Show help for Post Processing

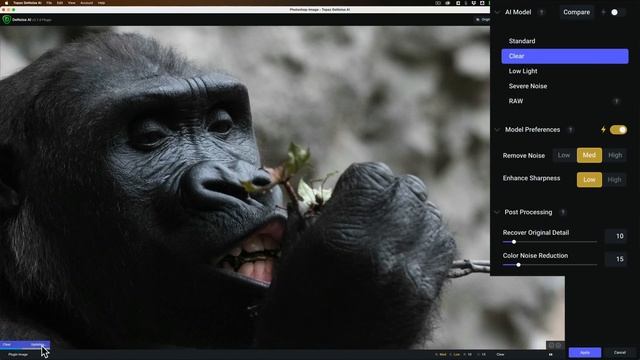pos(563,212)
